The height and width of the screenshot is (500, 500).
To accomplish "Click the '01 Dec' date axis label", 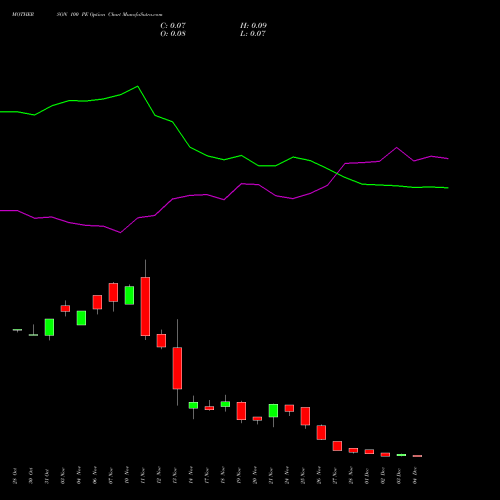I will (367, 476).
